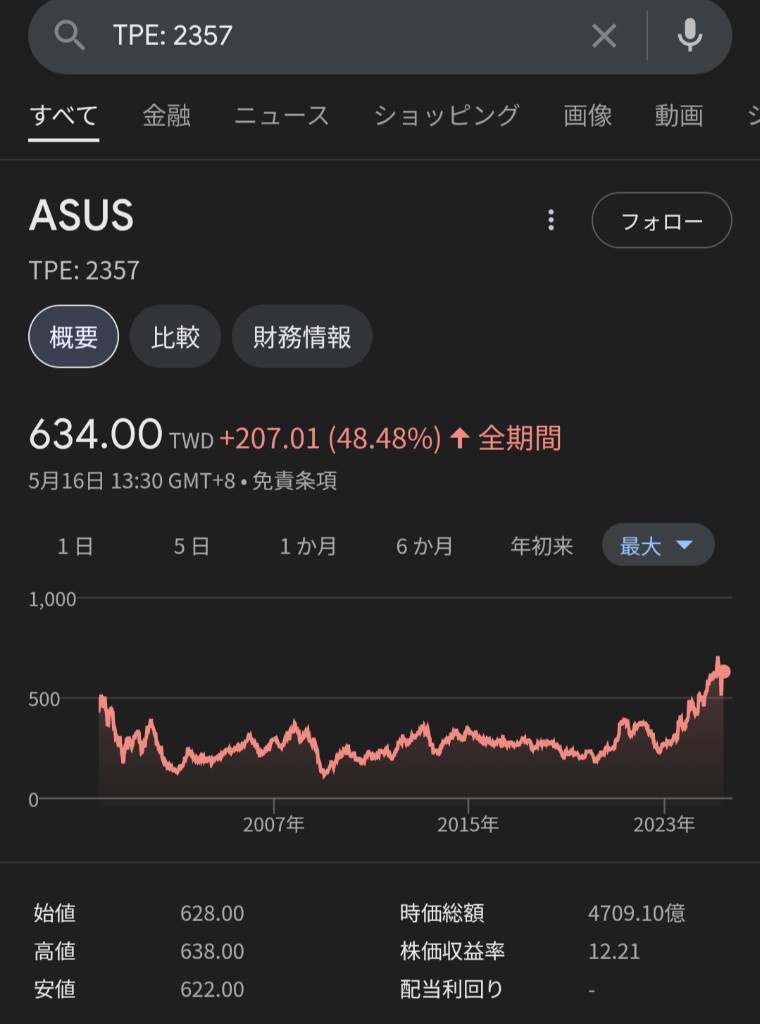760x1024 pixels.
Task: Show the 1日 chart range
Action: click(x=75, y=545)
